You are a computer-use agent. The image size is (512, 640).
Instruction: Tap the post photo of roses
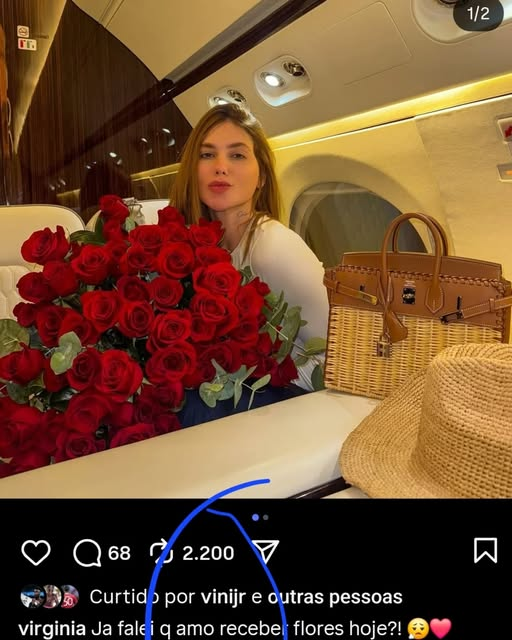tap(256, 249)
